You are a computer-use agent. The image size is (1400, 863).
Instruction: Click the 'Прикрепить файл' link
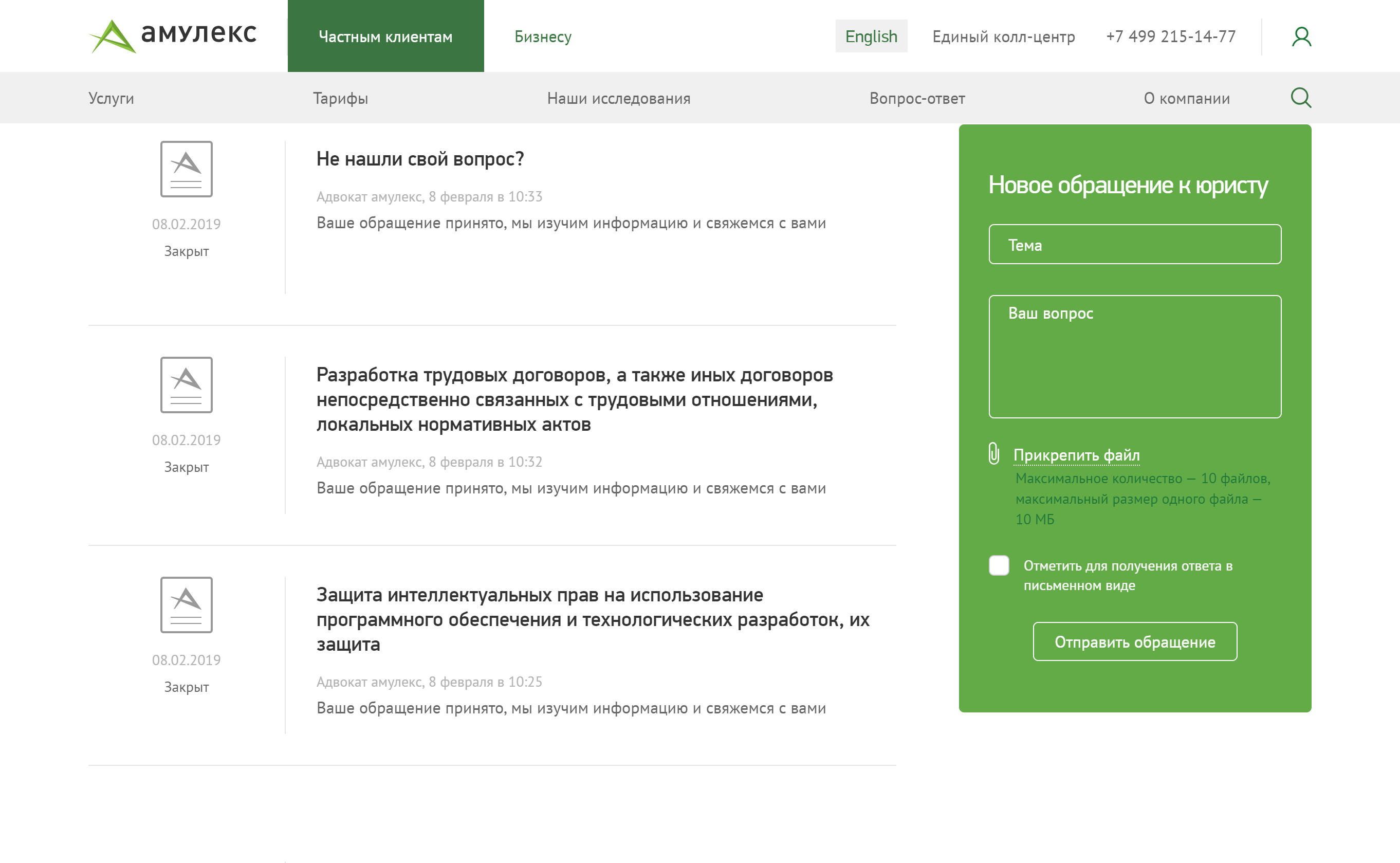pyautogui.click(x=1076, y=455)
